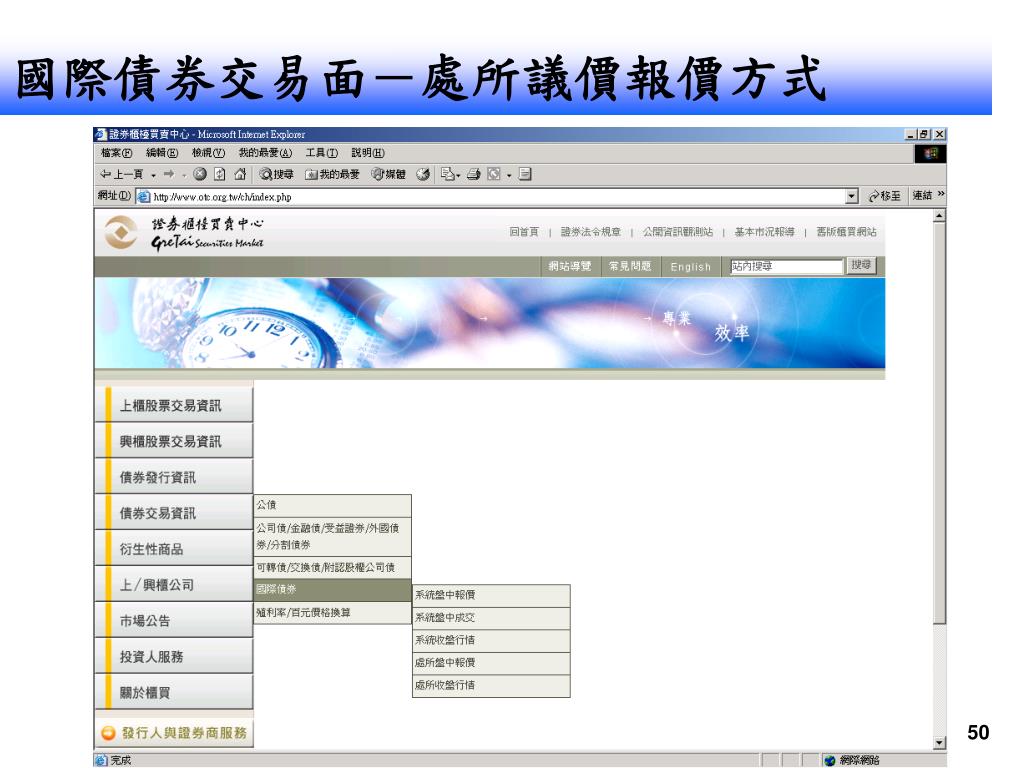1024x768 pixels.
Task: Click the Forward arrow toolbar button
Action: [x=169, y=174]
